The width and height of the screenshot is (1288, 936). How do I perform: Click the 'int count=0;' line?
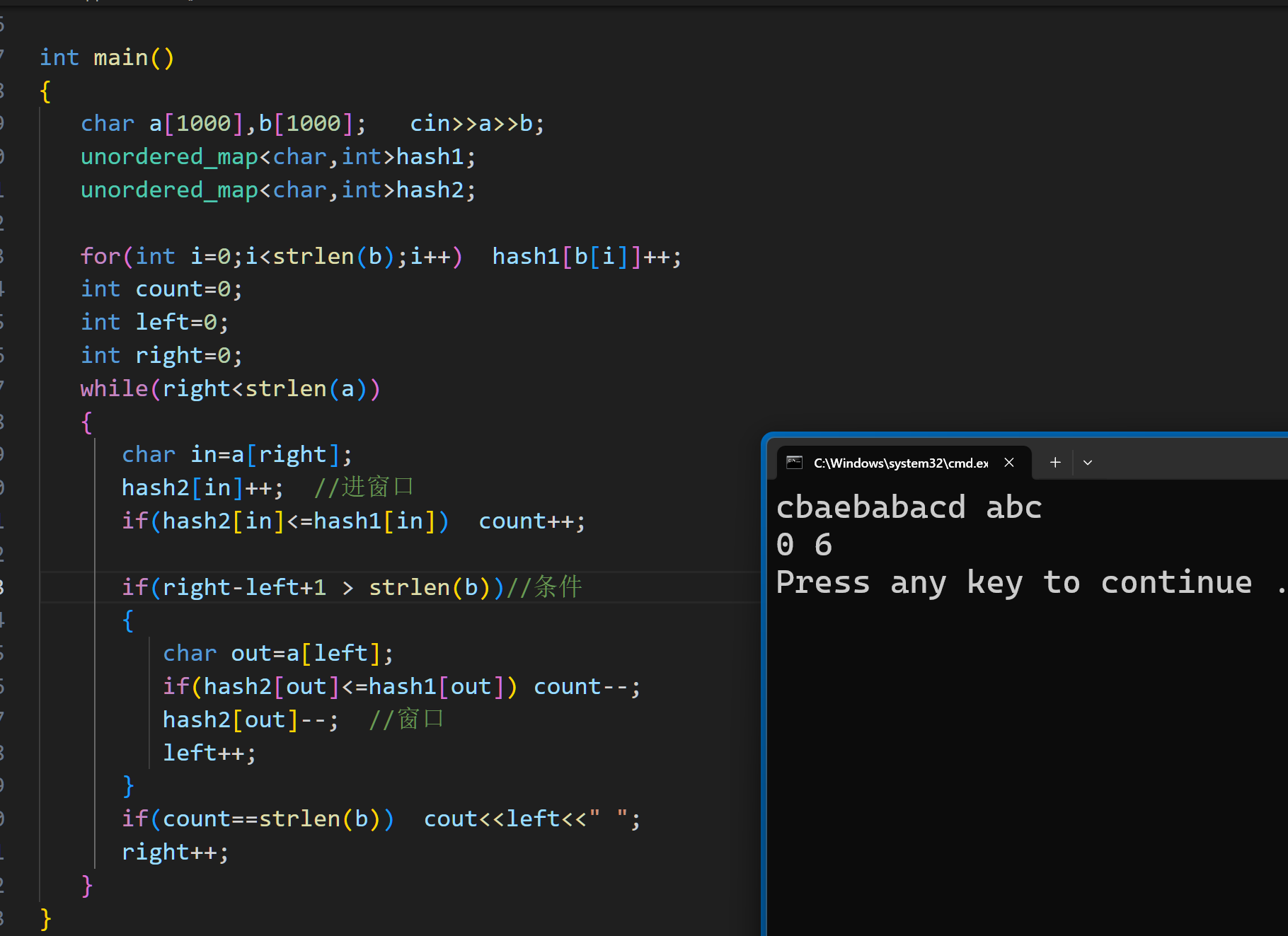tap(161, 289)
